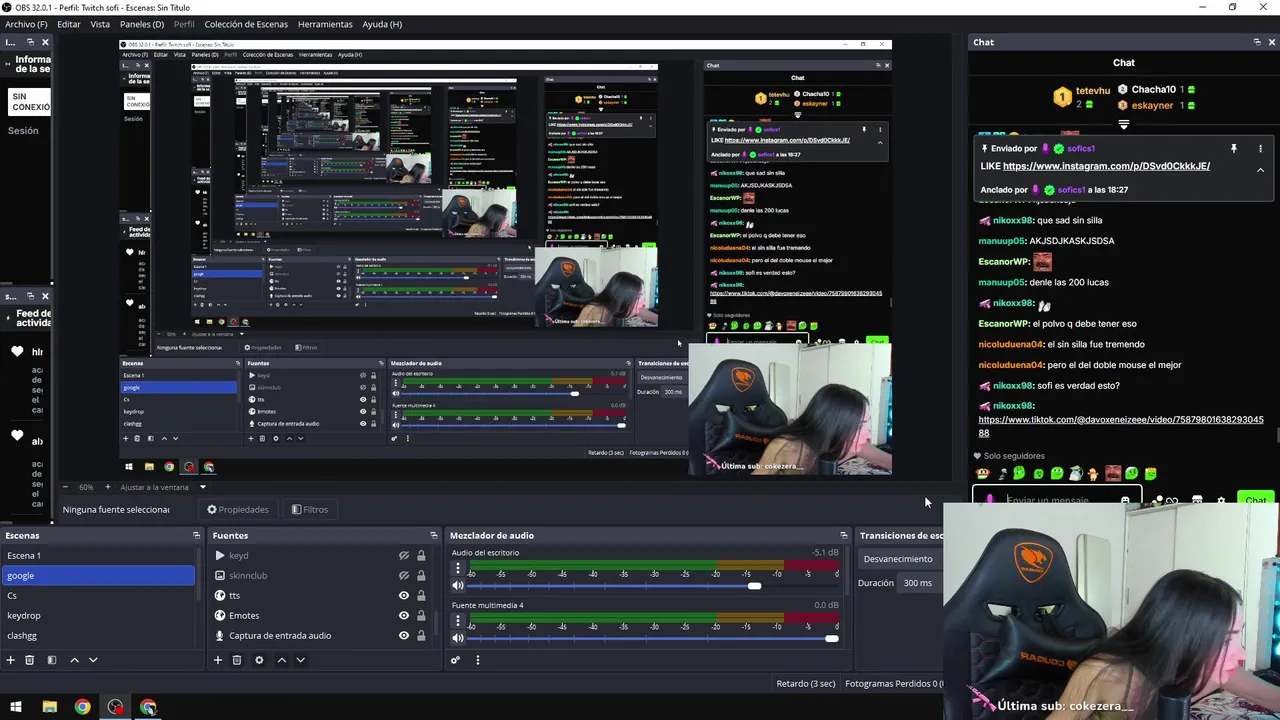Open Paneles (D) menu
This screenshot has height=720, width=1280.
tap(142, 24)
